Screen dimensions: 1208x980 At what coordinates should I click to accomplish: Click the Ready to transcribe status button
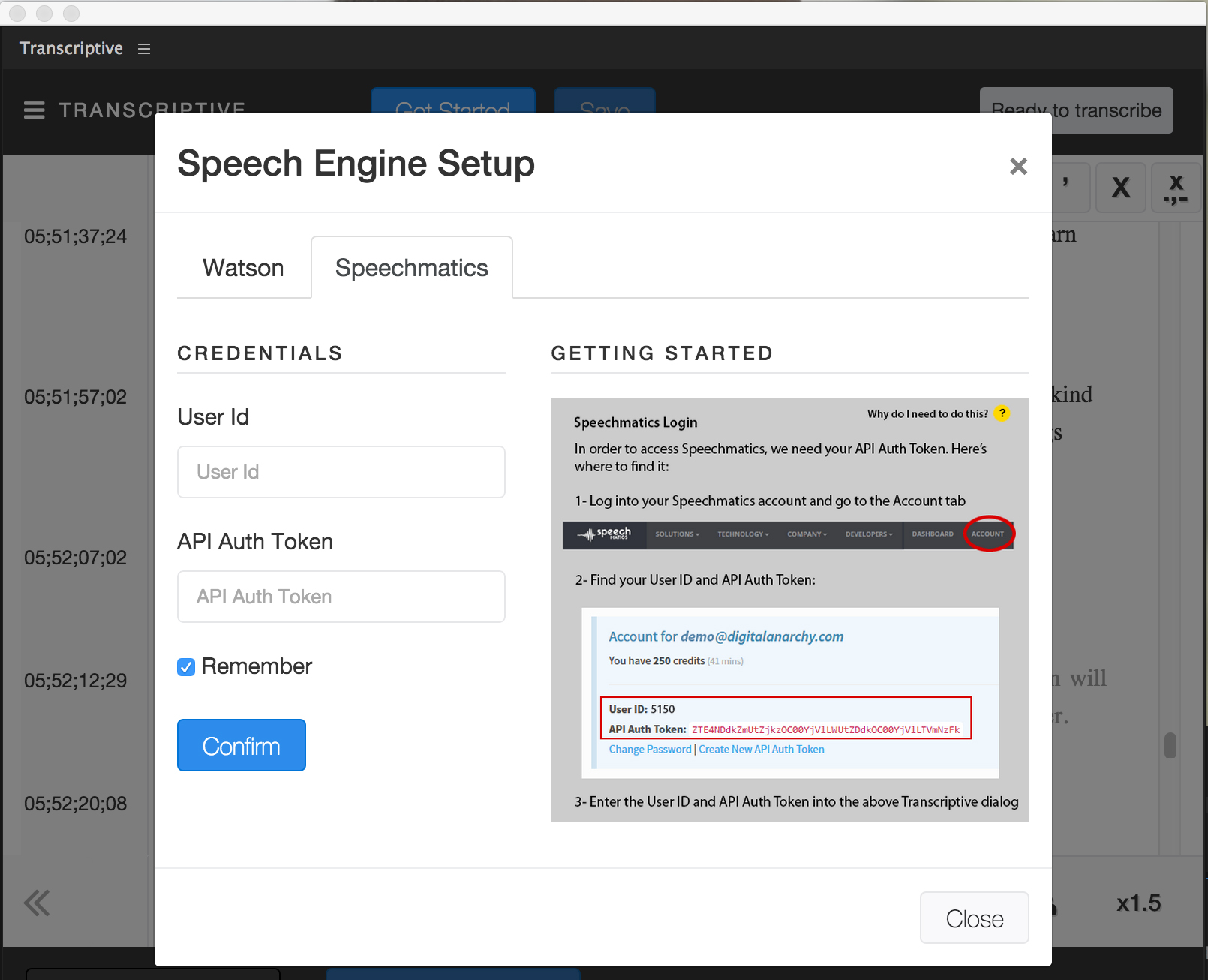coord(1076,110)
